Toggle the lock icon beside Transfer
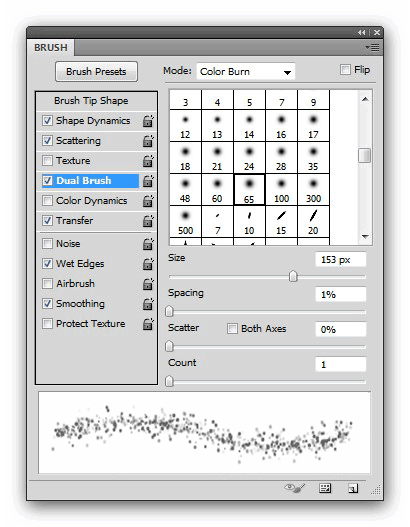Image resolution: width=410 pixels, height=527 pixels. [148, 221]
